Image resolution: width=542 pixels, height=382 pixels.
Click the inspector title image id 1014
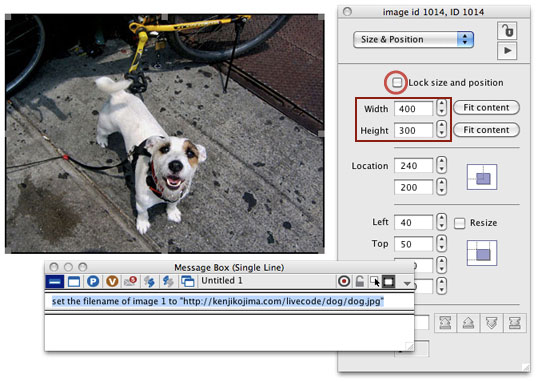point(433,12)
